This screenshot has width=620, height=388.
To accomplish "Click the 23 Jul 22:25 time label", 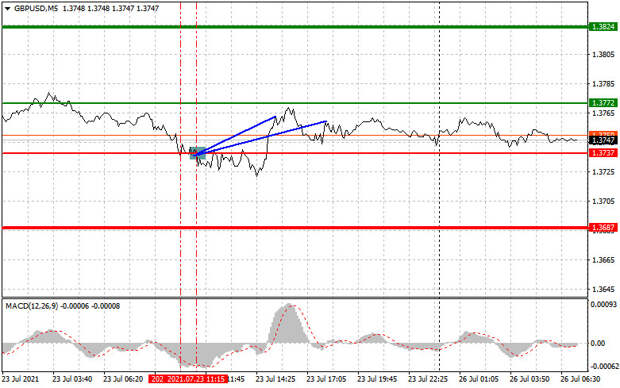I will tap(428, 379).
